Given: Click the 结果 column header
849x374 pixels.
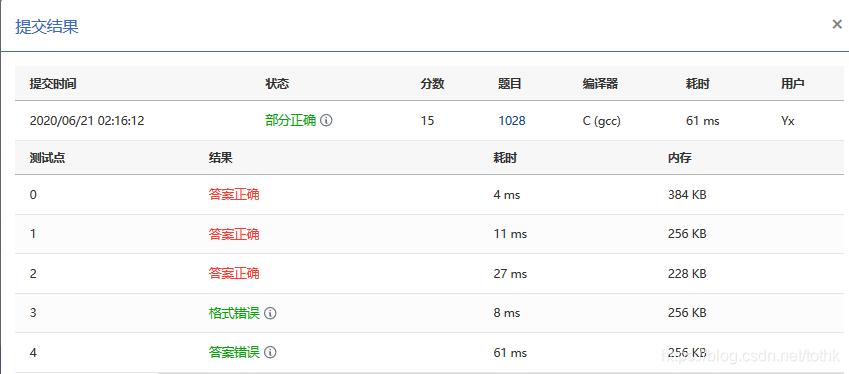Looking at the screenshot, I should pyautogui.click(x=220, y=158).
